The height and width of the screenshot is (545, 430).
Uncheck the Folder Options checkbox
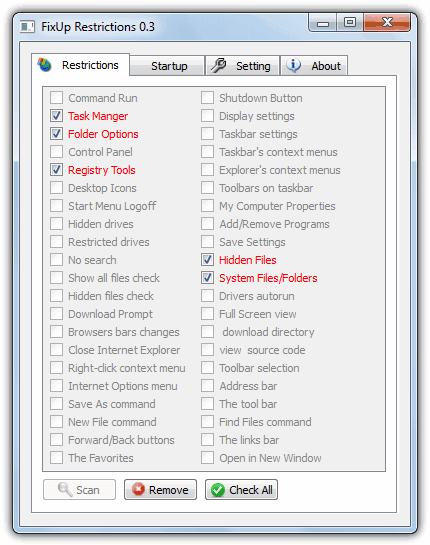[56, 134]
